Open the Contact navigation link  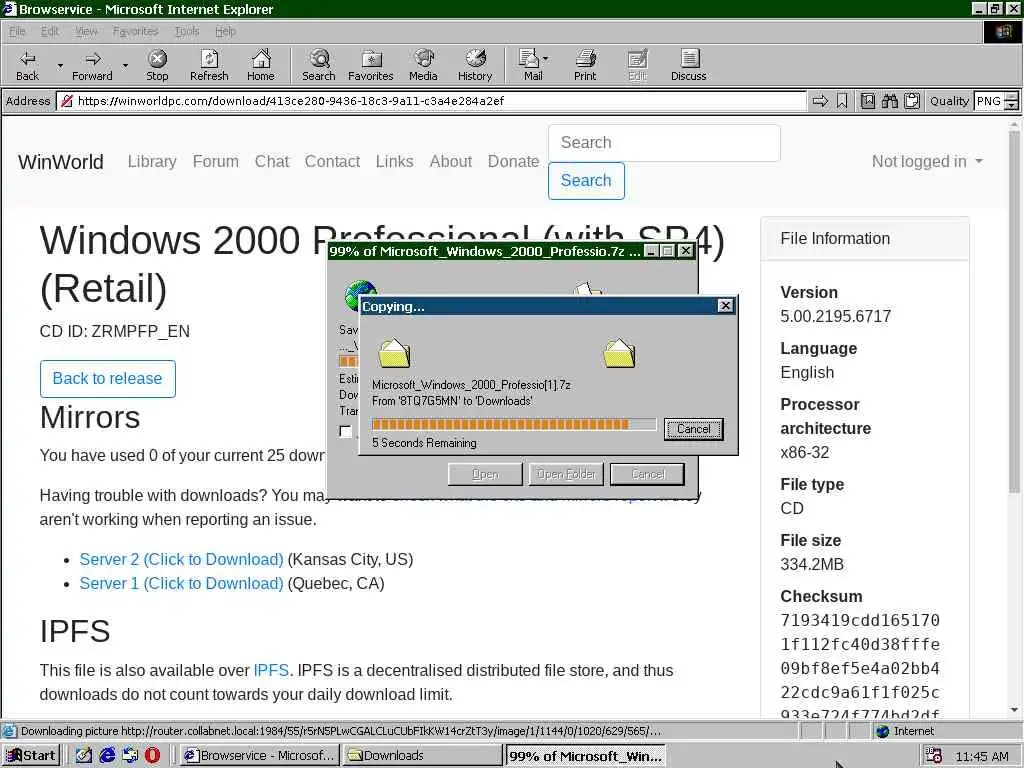pyautogui.click(x=332, y=161)
